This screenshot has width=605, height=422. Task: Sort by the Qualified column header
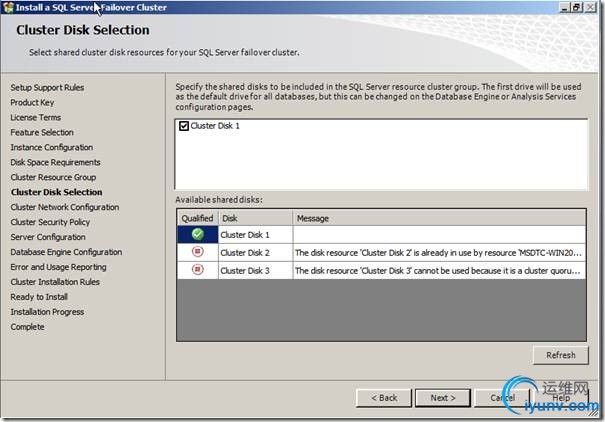(198, 218)
